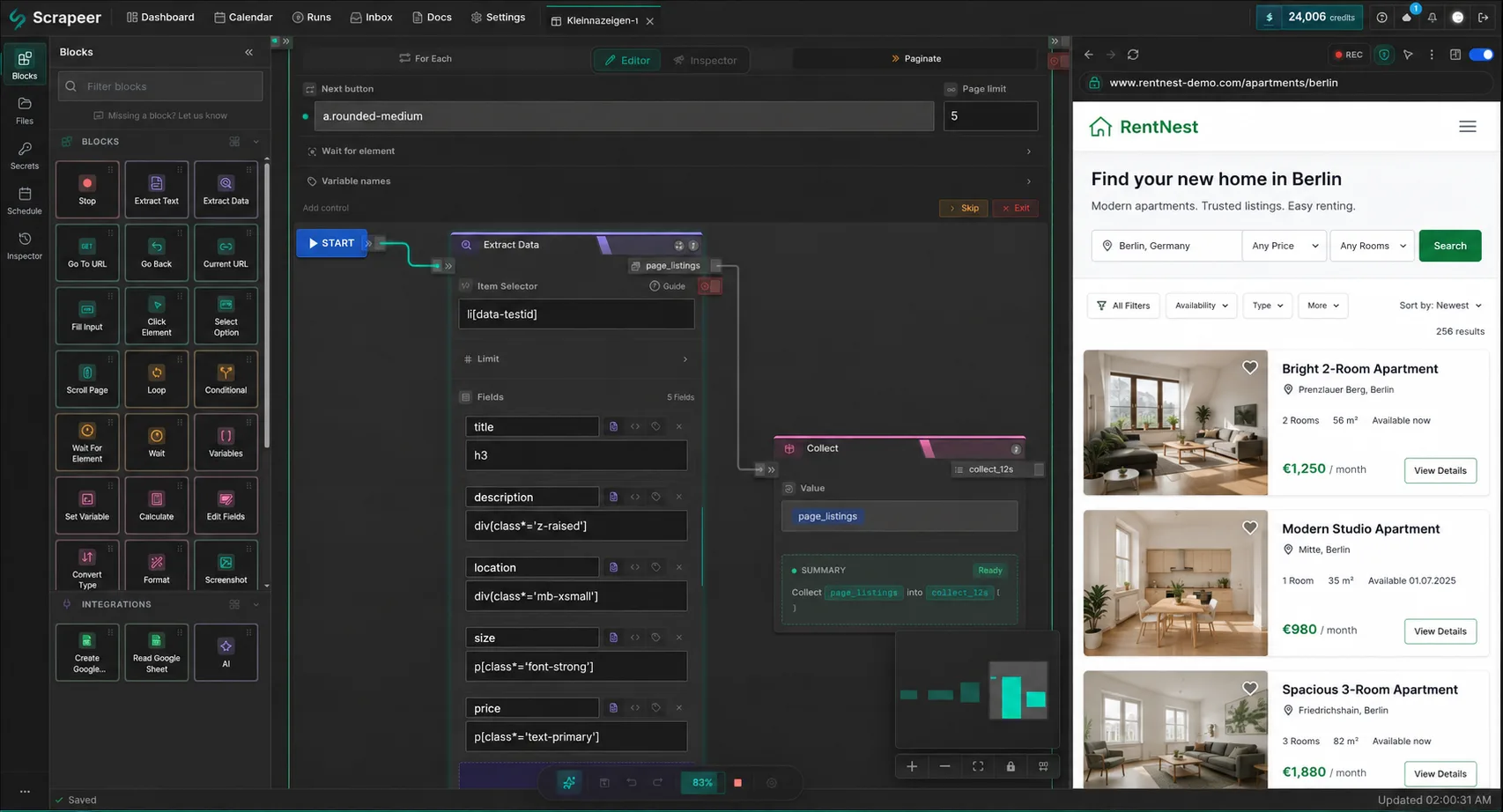Click the START button on canvas
1503x812 pixels.
(331, 243)
